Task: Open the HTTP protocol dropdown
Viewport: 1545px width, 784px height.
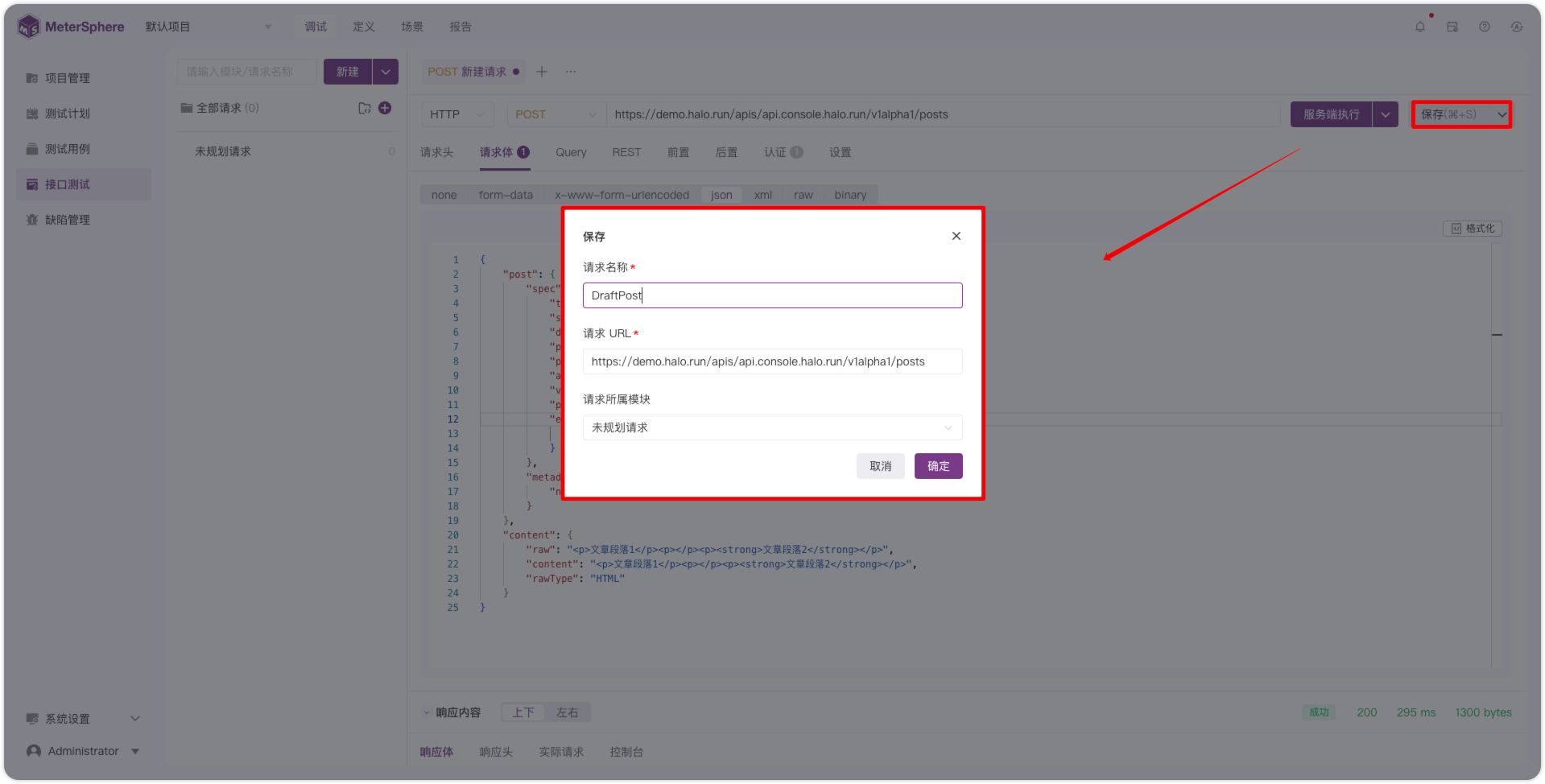Action: tap(457, 114)
